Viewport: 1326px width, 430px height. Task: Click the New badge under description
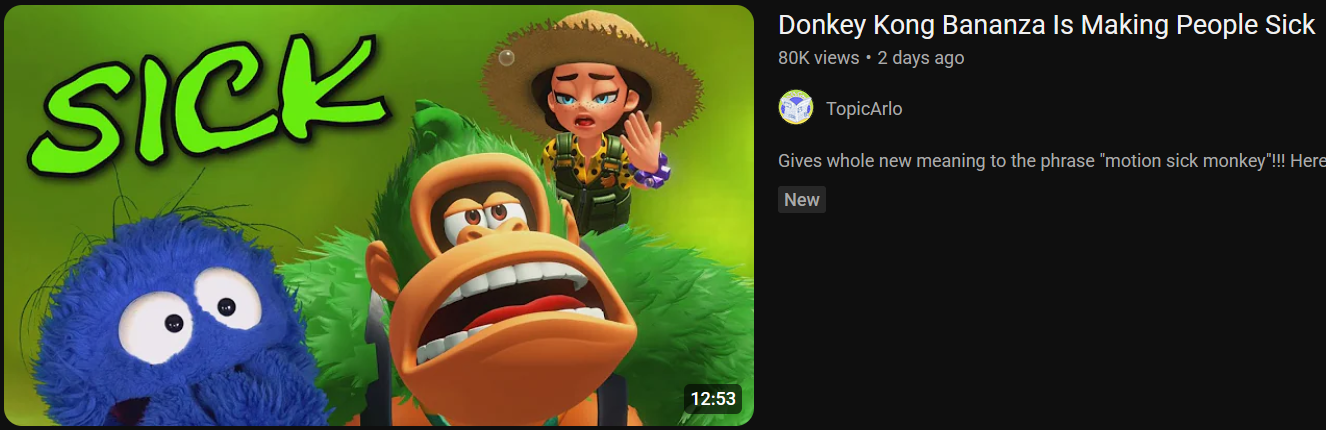[x=802, y=199]
